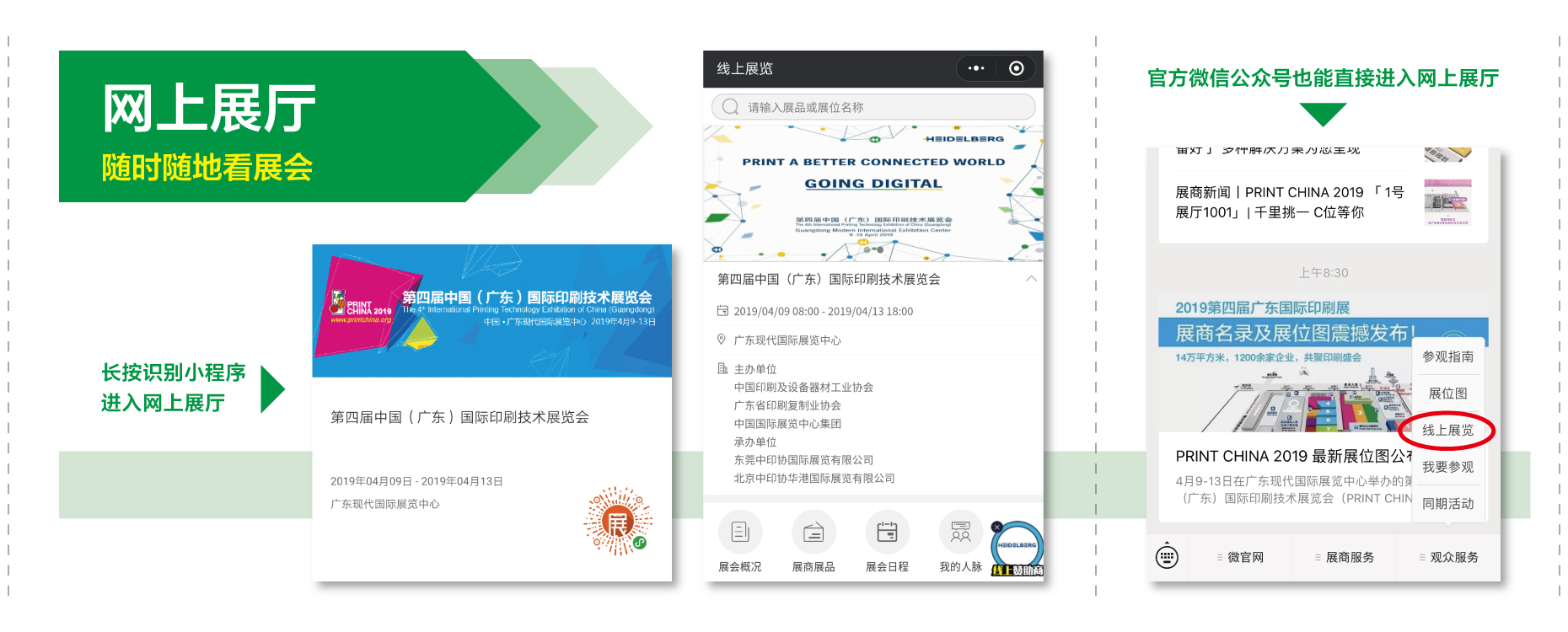Click the organizer building icon
Image resolution: width=1568 pixels, height=632 pixels.
[x=722, y=369]
